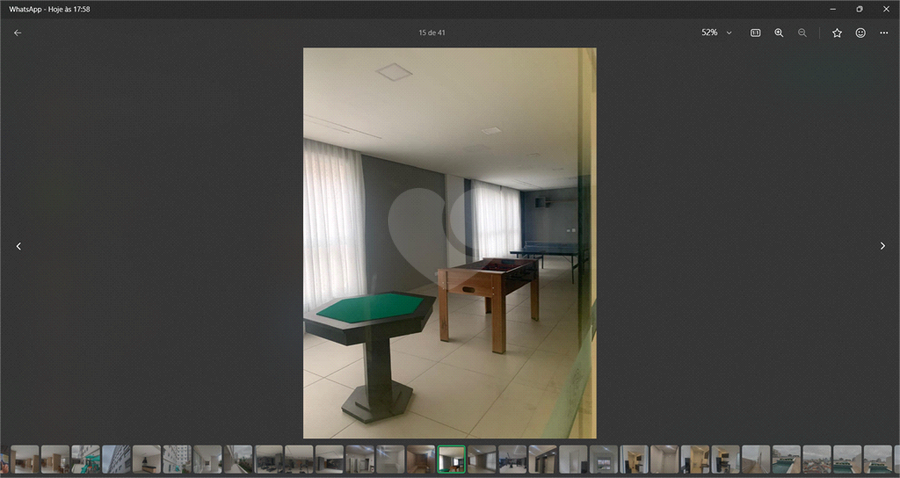Click the game room photo in viewer

[x=449, y=243]
